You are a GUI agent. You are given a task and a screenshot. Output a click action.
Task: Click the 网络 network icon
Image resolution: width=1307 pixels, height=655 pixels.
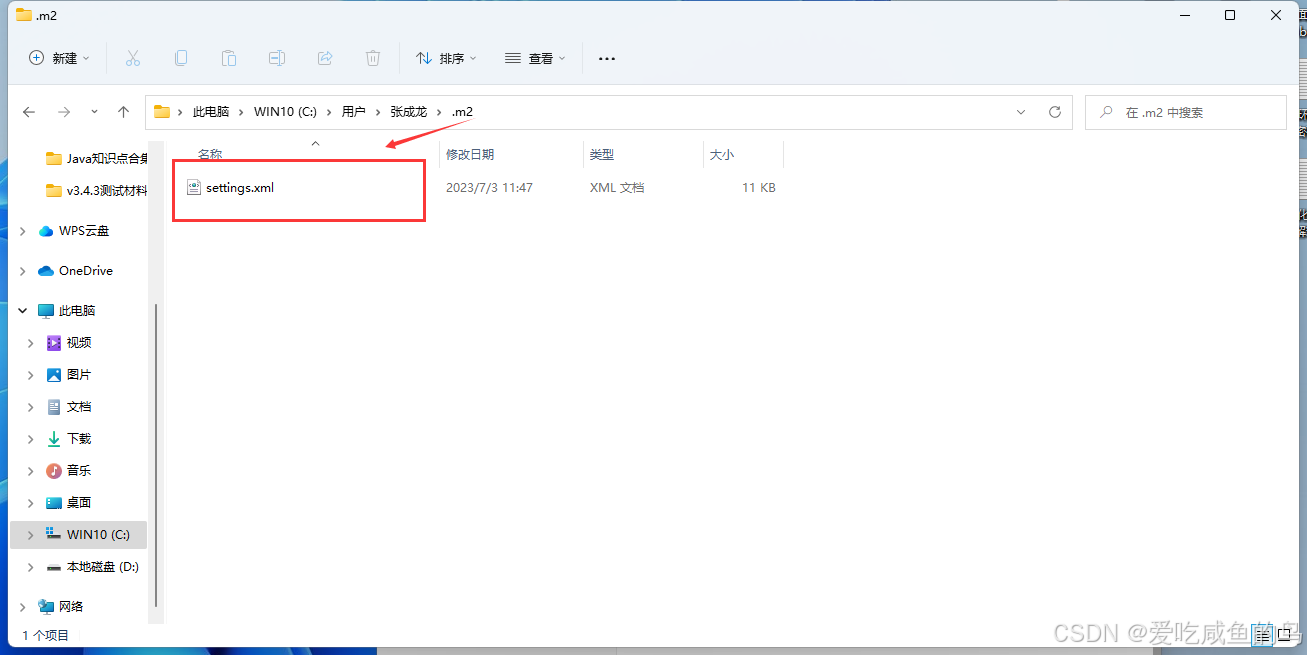click(x=46, y=607)
